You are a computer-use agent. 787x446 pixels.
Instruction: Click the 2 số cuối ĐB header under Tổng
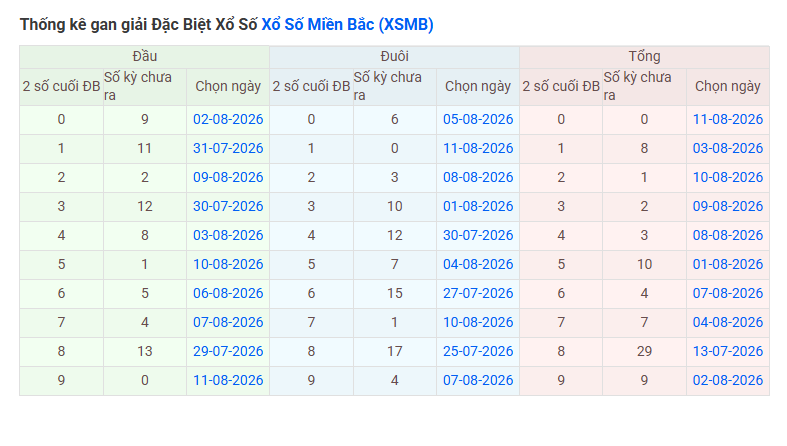pyautogui.click(x=561, y=86)
